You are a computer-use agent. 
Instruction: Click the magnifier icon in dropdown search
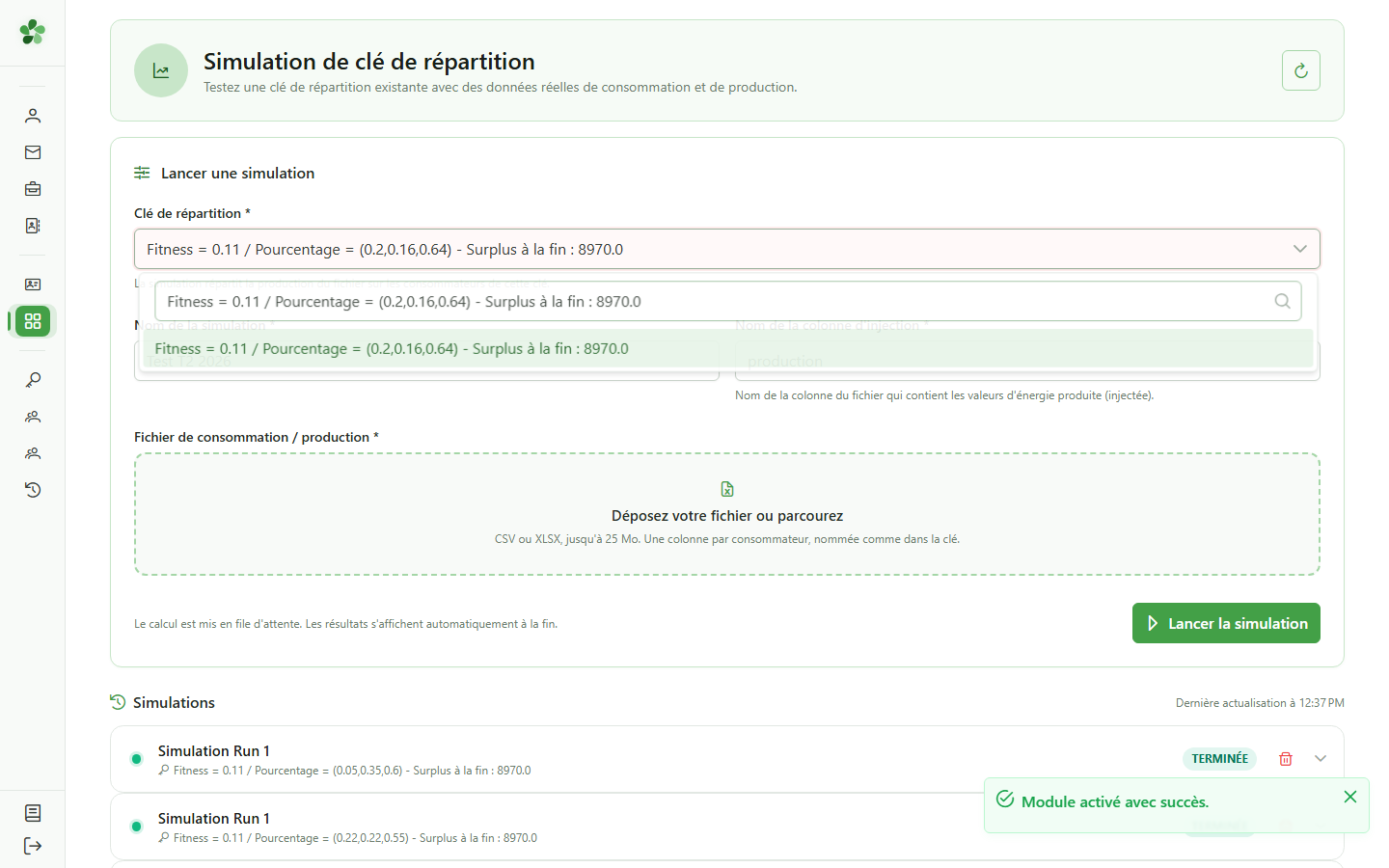[1282, 301]
